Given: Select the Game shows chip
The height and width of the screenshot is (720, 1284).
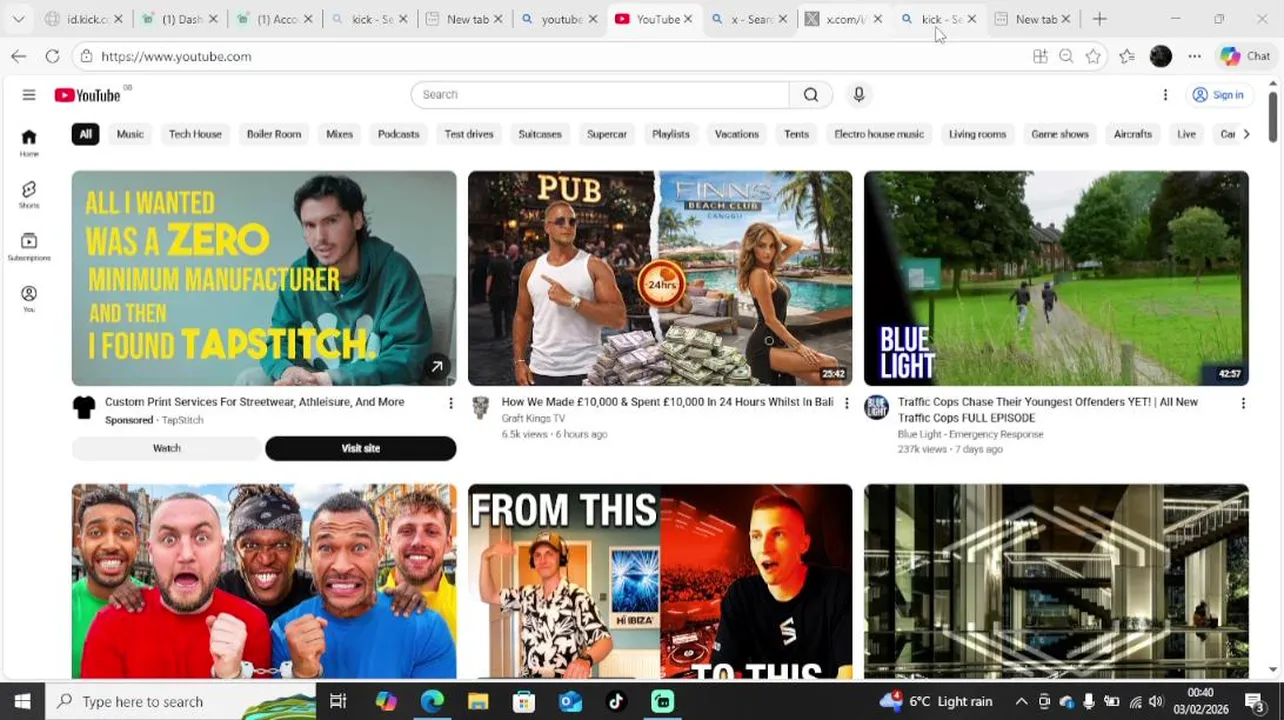Looking at the screenshot, I should [1060, 134].
